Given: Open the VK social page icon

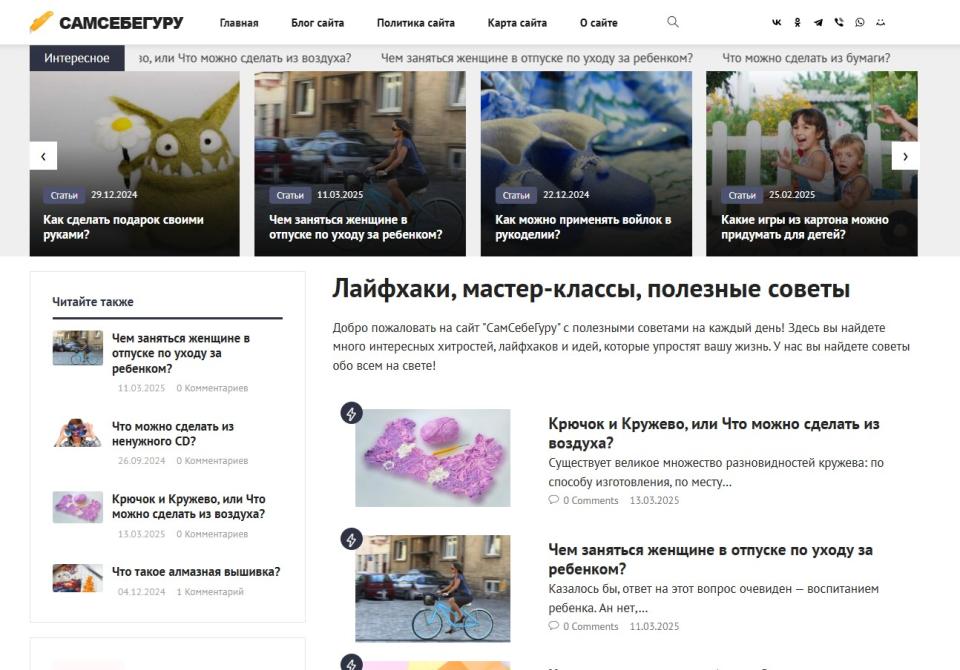Looking at the screenshot, I should click(776, 23).
